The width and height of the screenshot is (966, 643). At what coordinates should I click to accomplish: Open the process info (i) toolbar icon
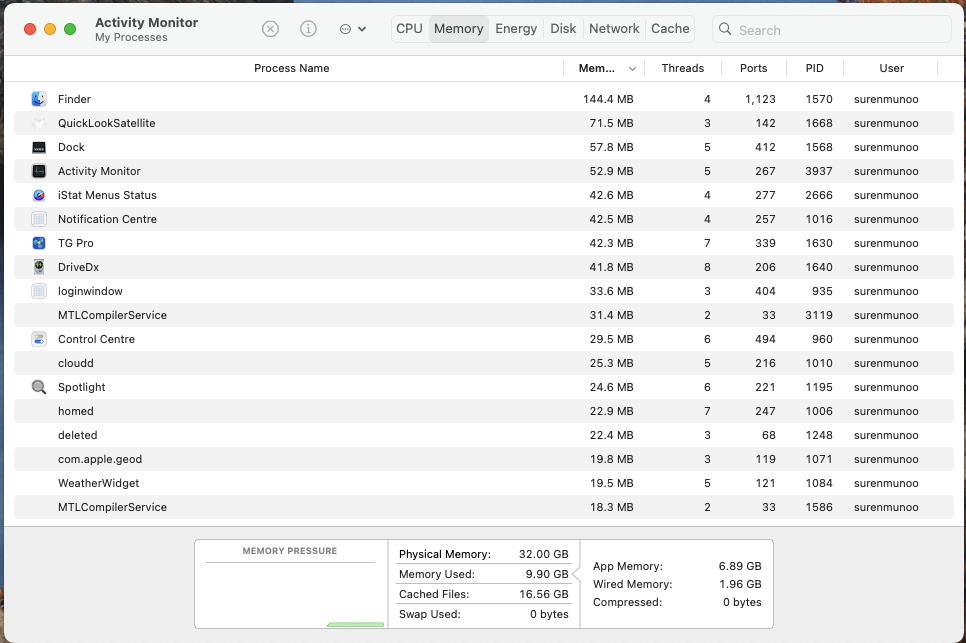click(308, 29)
